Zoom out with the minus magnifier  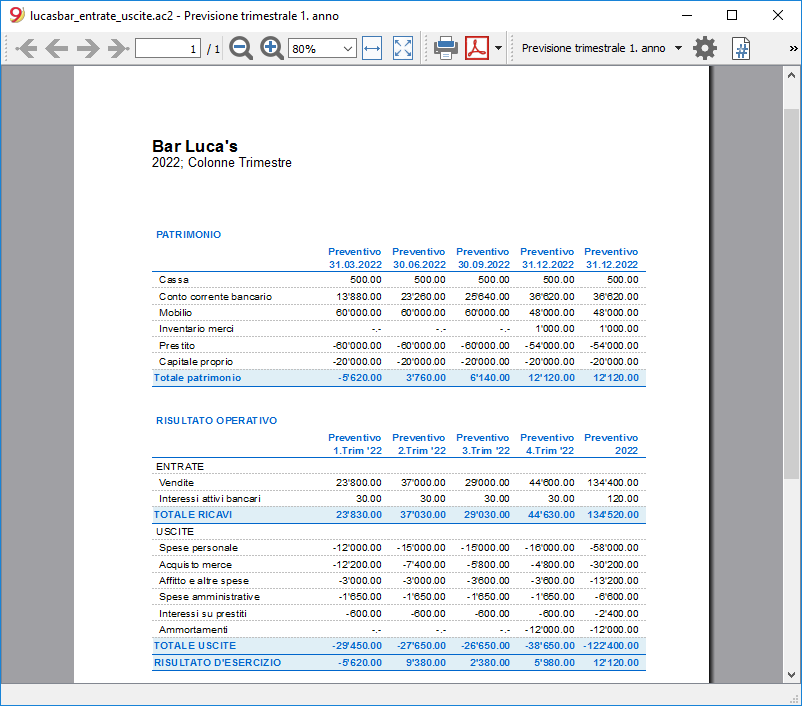click(240, 49)
